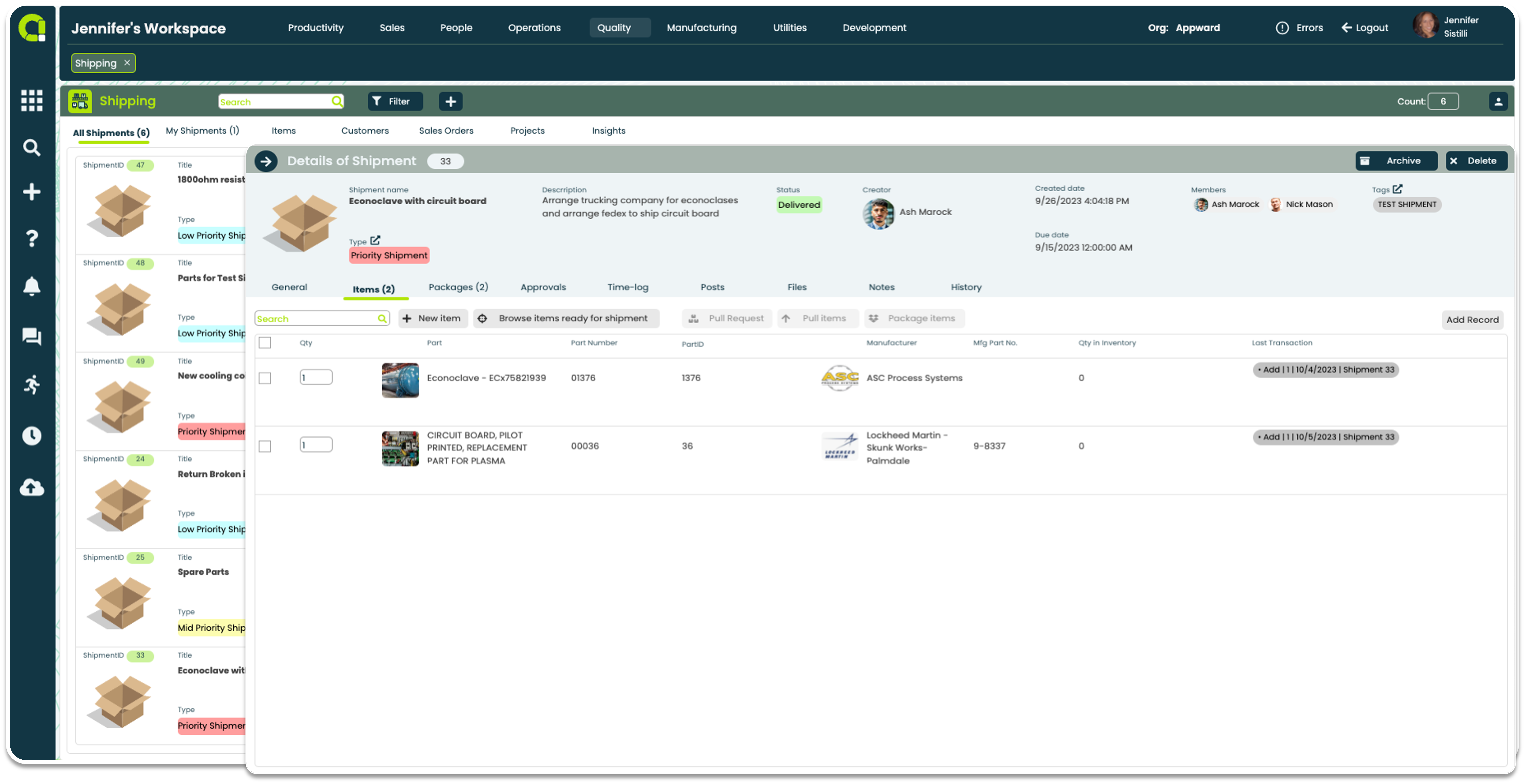Screen dimensions: 1525x784
Task: Click the Shipping module truck icon
Action: coord(79,101)
